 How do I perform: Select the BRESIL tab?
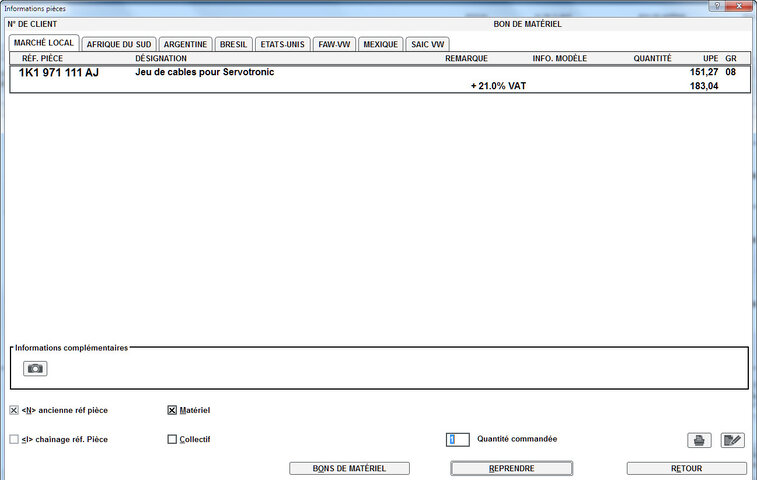point(233,44)
